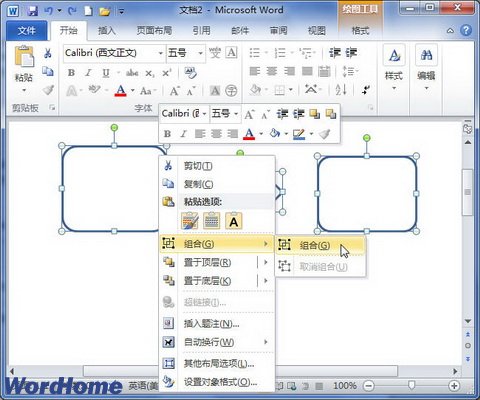This screenshot has height=400, width=480.
Task: Click the large Paste clipboard icon
Action: [x=24, y=56]
